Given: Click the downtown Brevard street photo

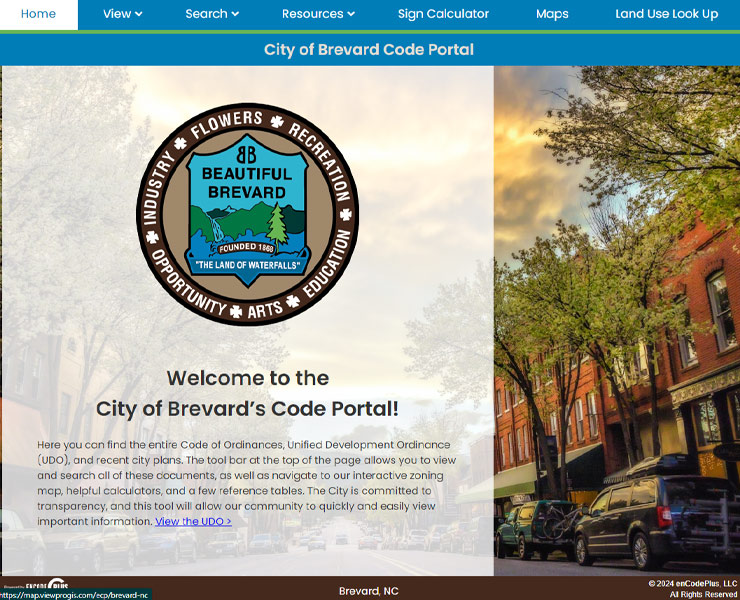Looking at the screenshot, I should coord(616,321).
